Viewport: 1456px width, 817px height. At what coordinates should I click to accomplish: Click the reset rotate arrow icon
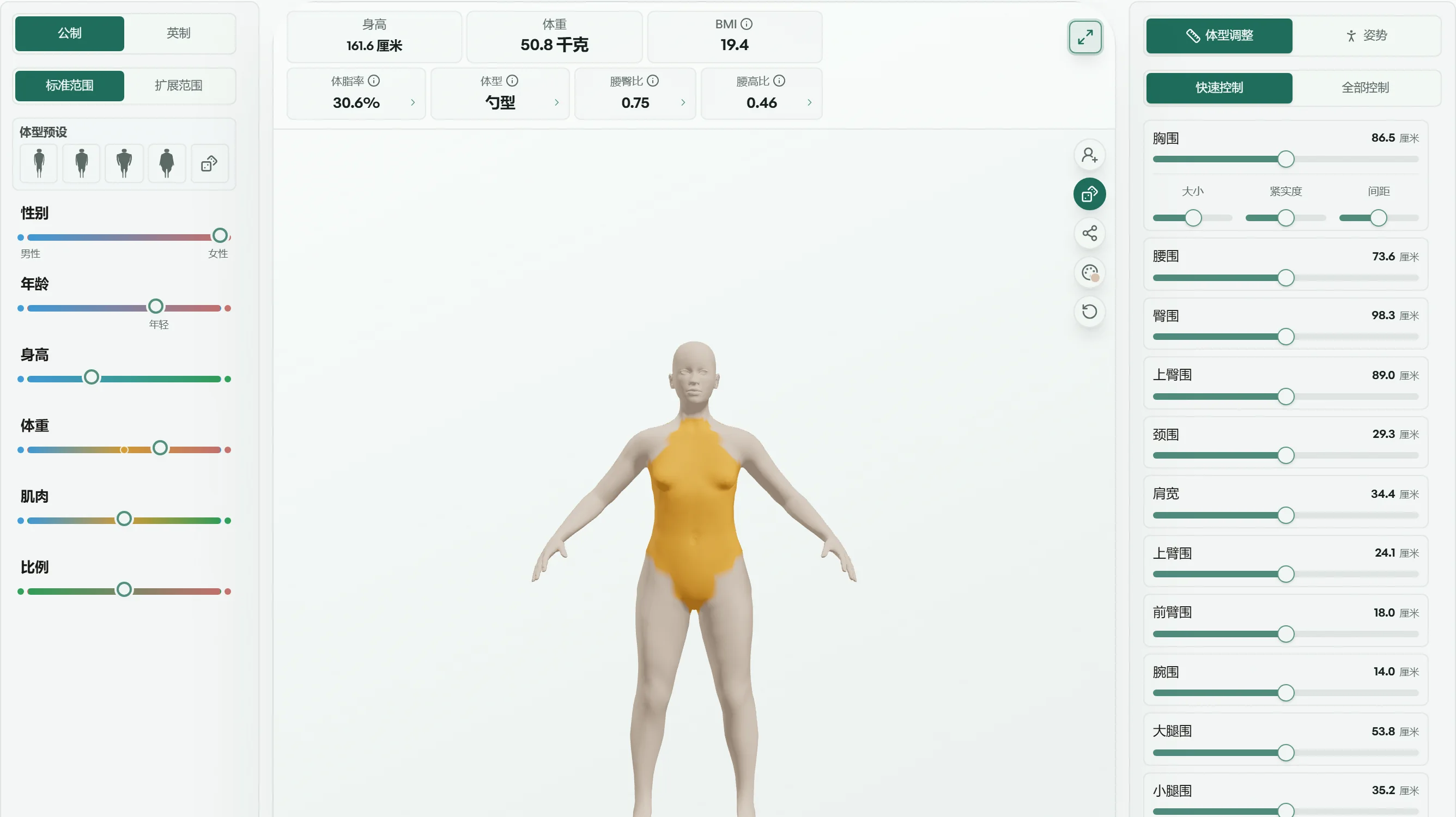click(1089, 312)
